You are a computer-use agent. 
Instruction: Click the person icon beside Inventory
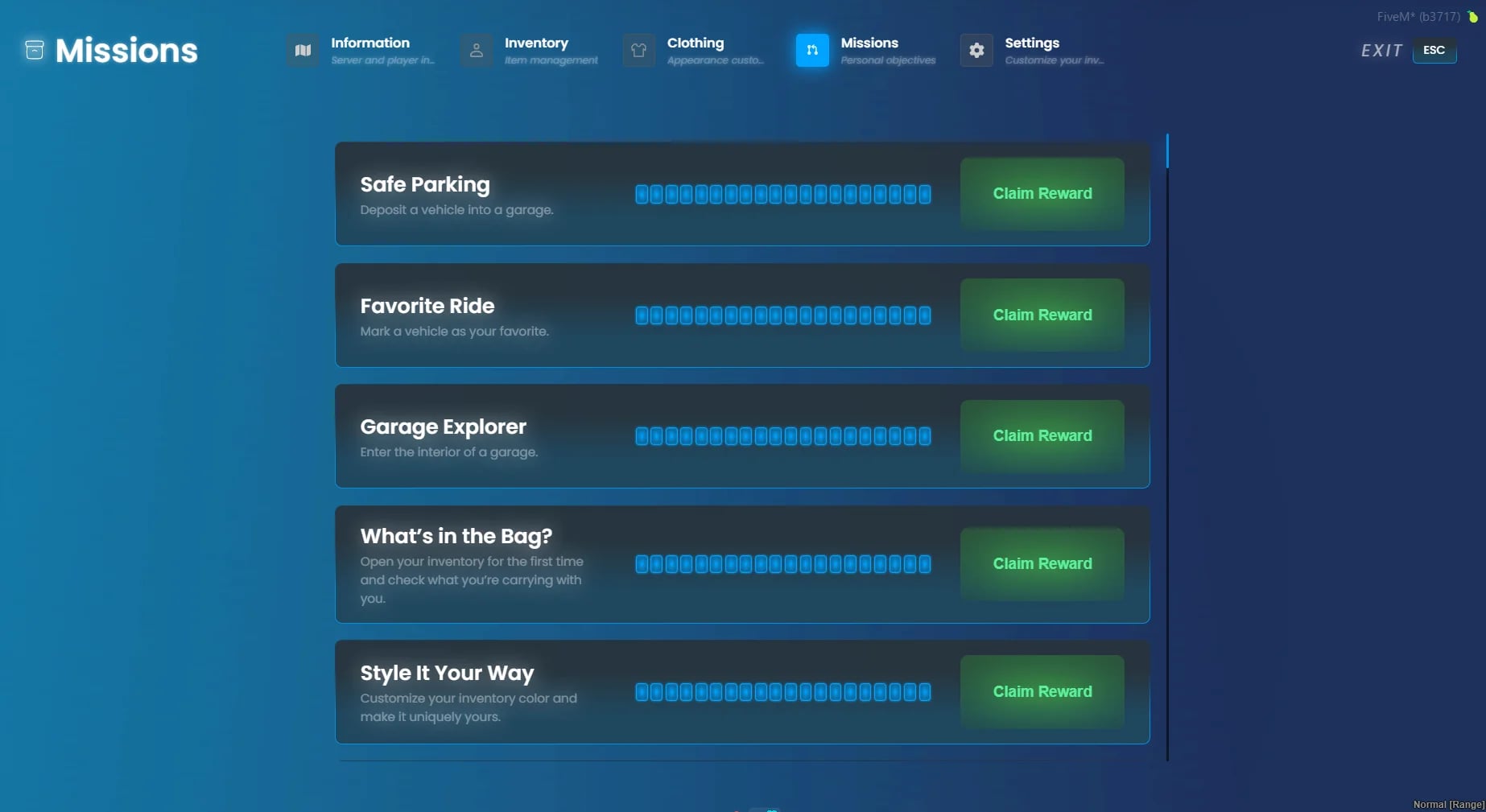pyautogui.click(x=477, y=50)
